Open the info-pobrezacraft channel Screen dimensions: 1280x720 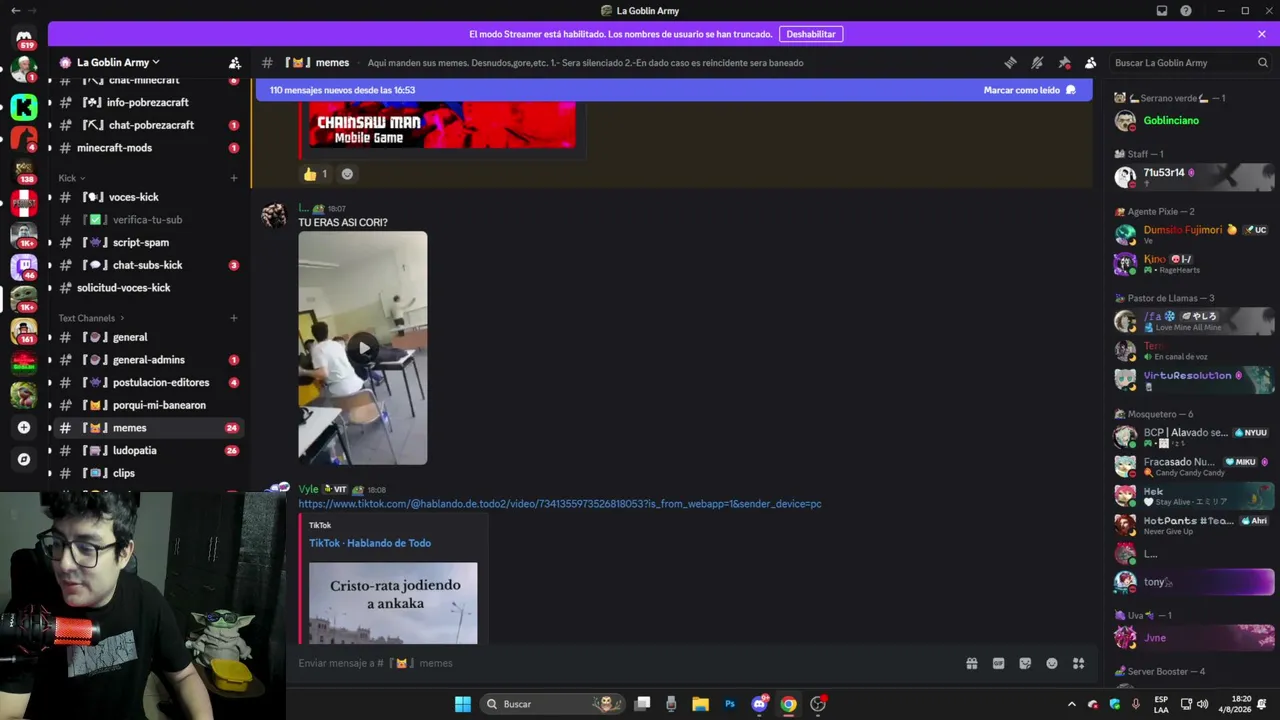coord(147,102)
